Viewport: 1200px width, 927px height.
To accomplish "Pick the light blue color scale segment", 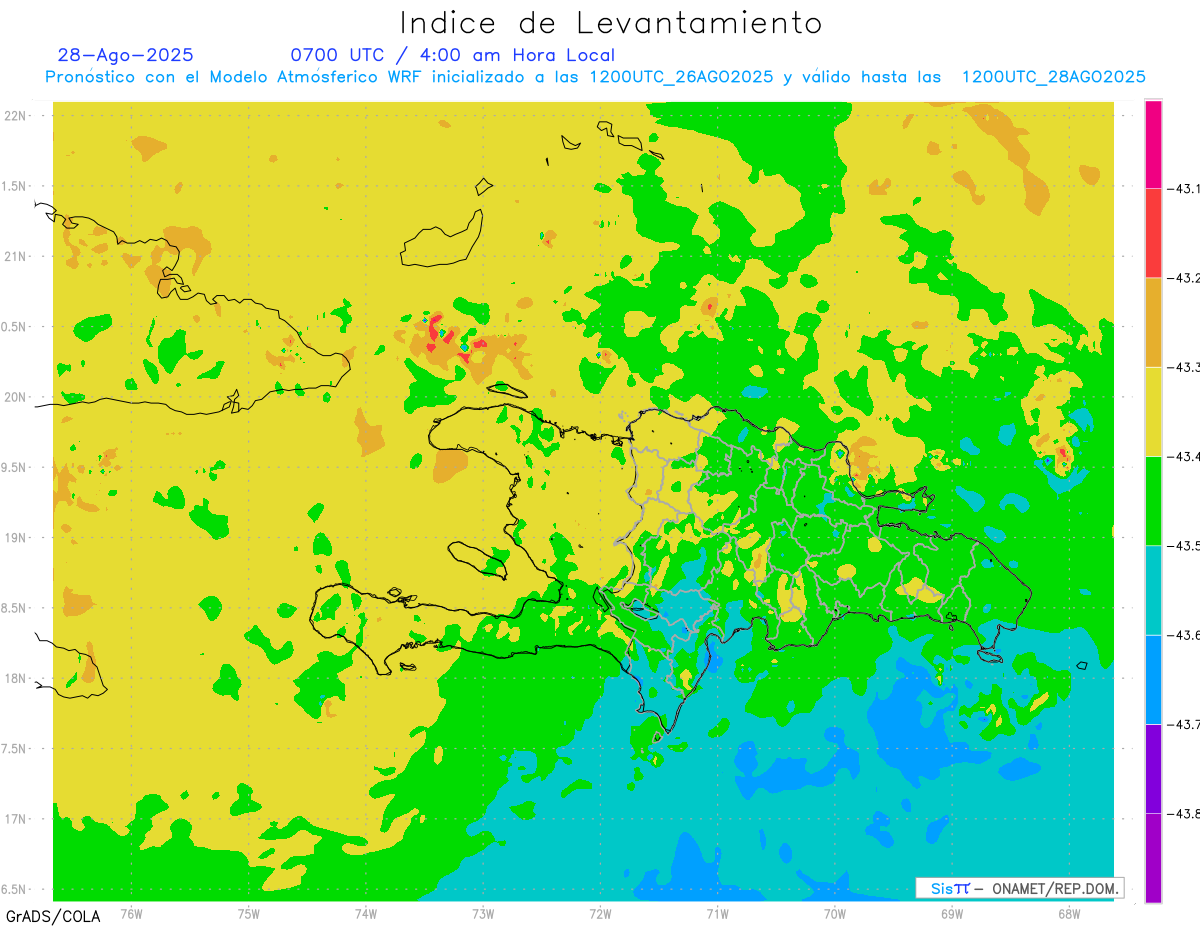I will pos(1153,679).
